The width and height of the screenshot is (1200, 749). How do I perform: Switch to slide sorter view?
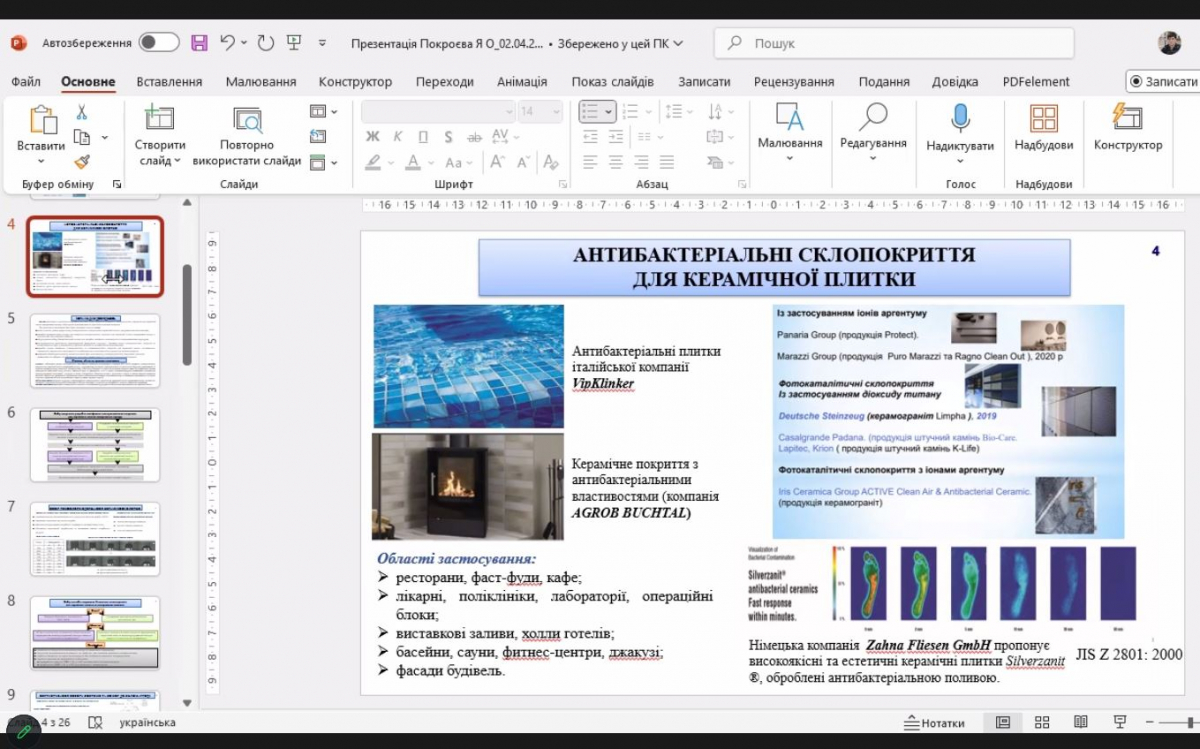point(1042,722)
